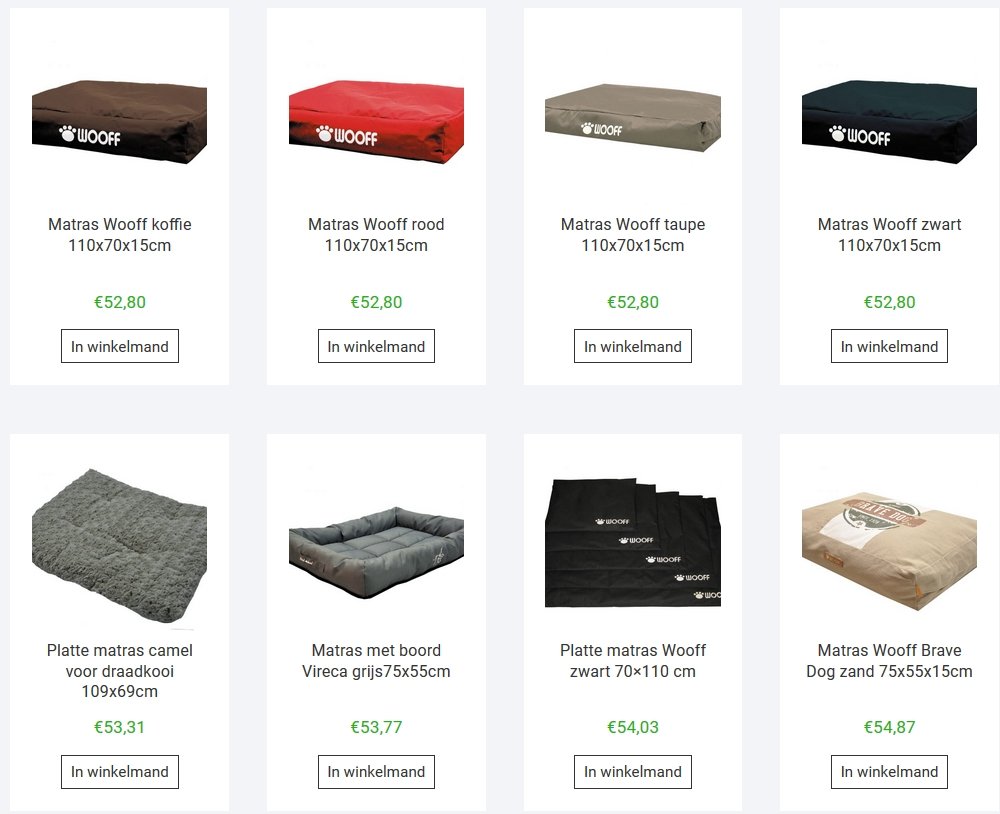This screenshot has width=1000, height=814.
Task: Add Matras Wooff rood to winkelmand
Action: [x=376, y=346]
